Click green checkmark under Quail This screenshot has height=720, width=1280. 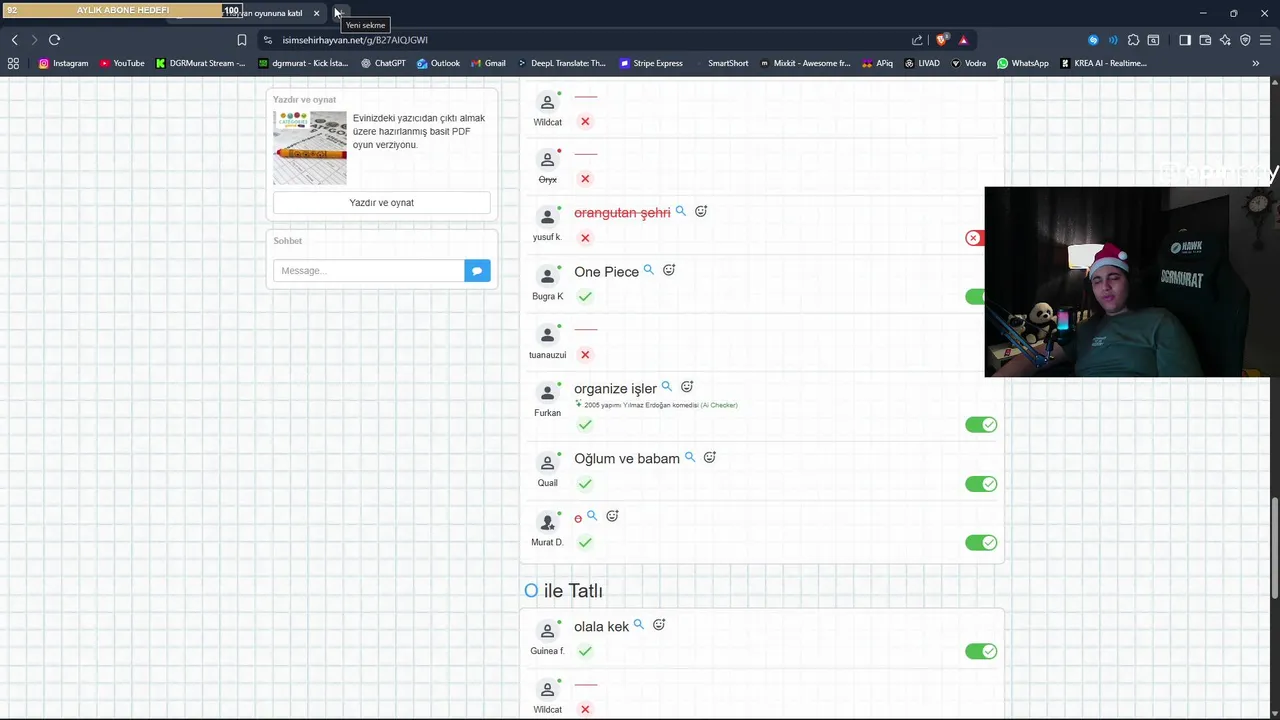pos(585,483)
